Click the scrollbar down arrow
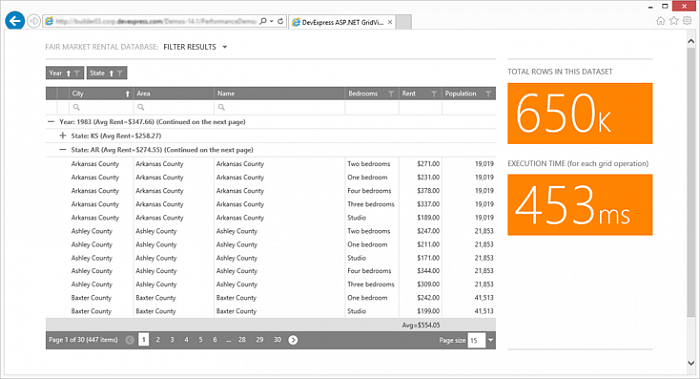The image size is (700, 379). point(691,363)
